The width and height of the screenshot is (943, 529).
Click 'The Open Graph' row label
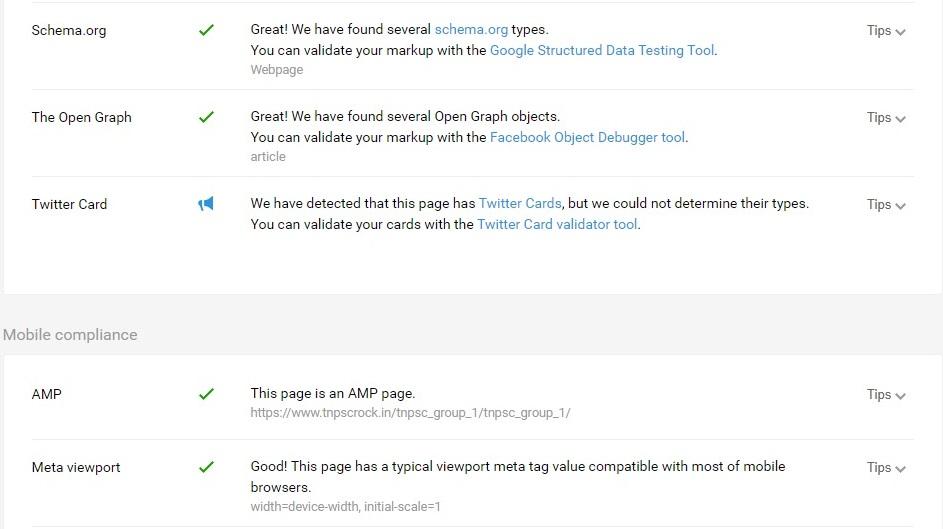point(81,118)
